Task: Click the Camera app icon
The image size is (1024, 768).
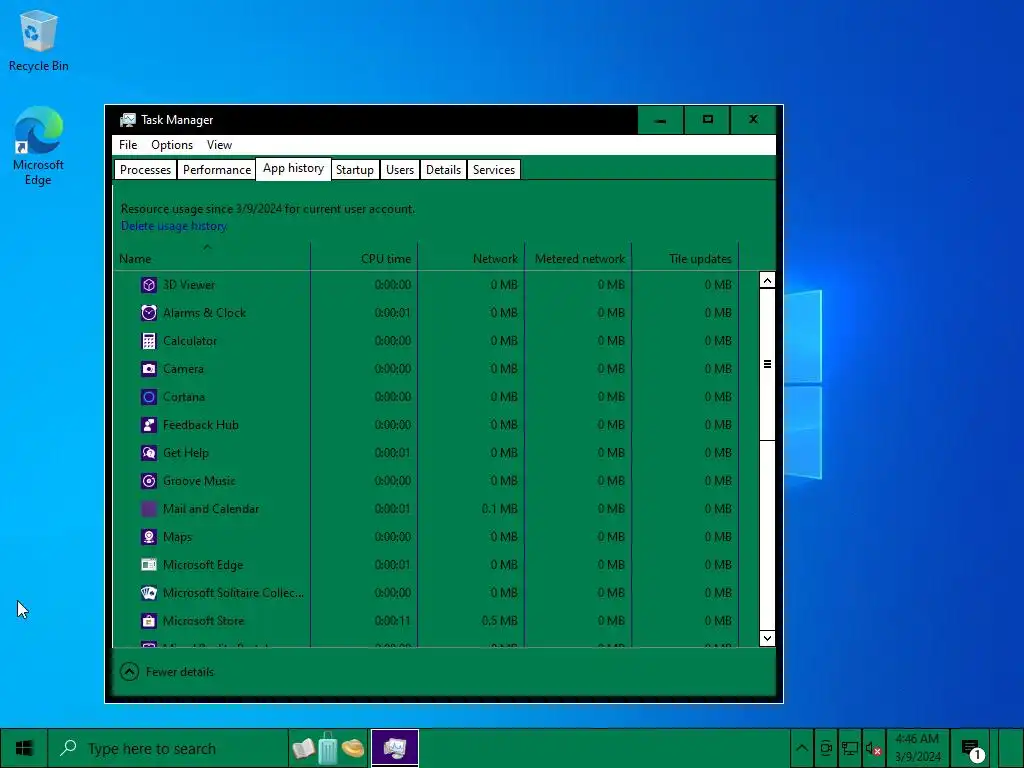Action: click(149, 369)
